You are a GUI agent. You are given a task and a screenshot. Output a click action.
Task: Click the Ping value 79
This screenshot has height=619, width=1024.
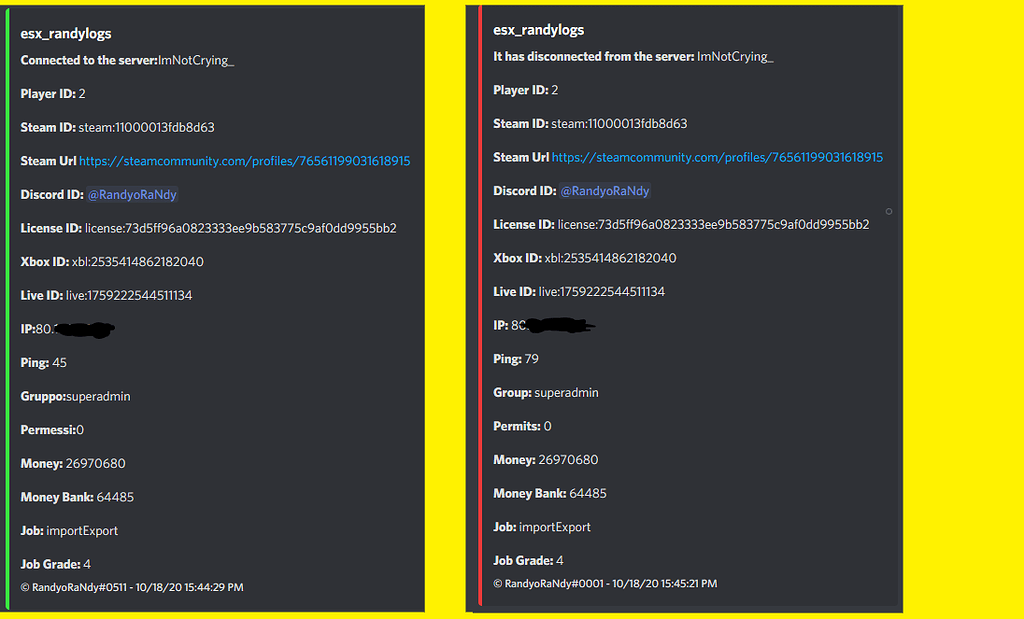click(x=532, y=359)
